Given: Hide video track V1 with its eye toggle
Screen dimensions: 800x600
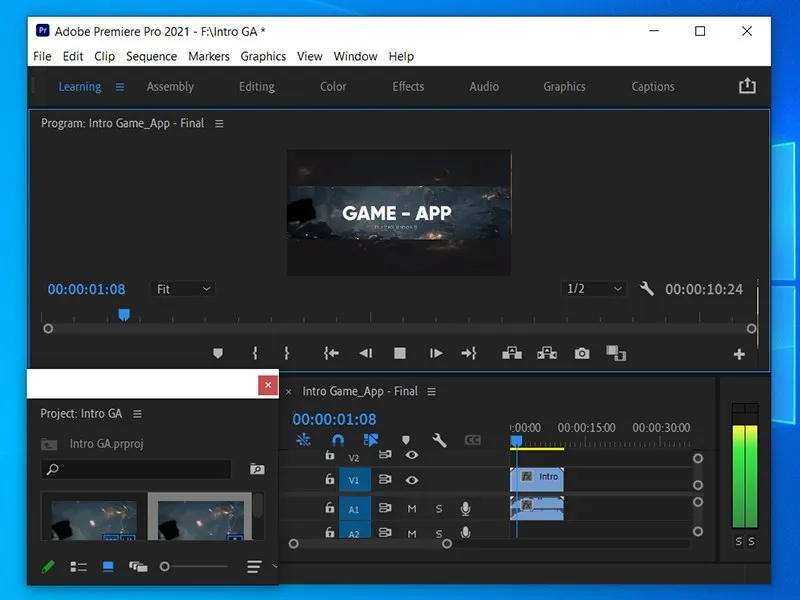Looking at the screenshot, I should coord(411,479).
